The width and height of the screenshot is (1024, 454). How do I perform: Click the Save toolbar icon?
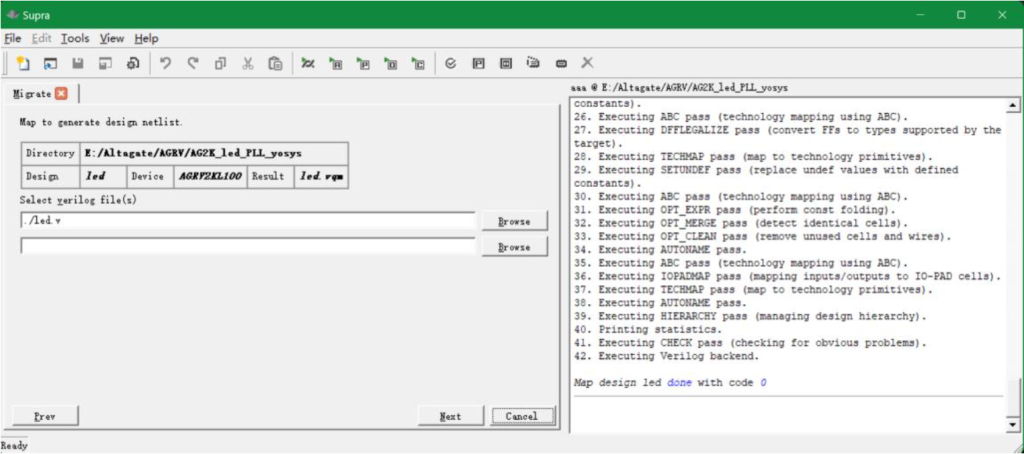(x=78, y=63)
